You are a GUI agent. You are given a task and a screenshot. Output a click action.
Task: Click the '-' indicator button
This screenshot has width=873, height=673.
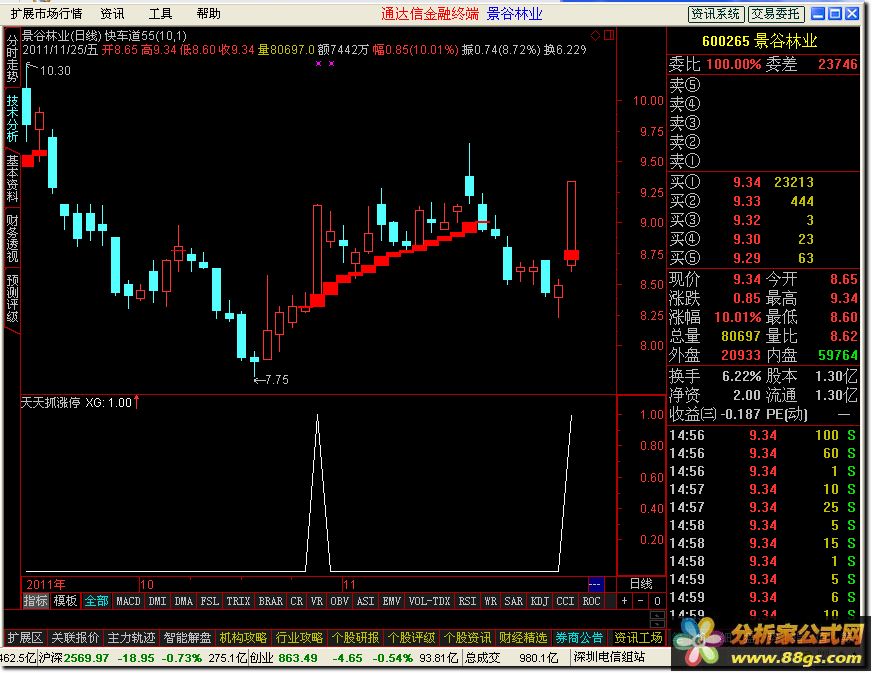click(641, 601)
